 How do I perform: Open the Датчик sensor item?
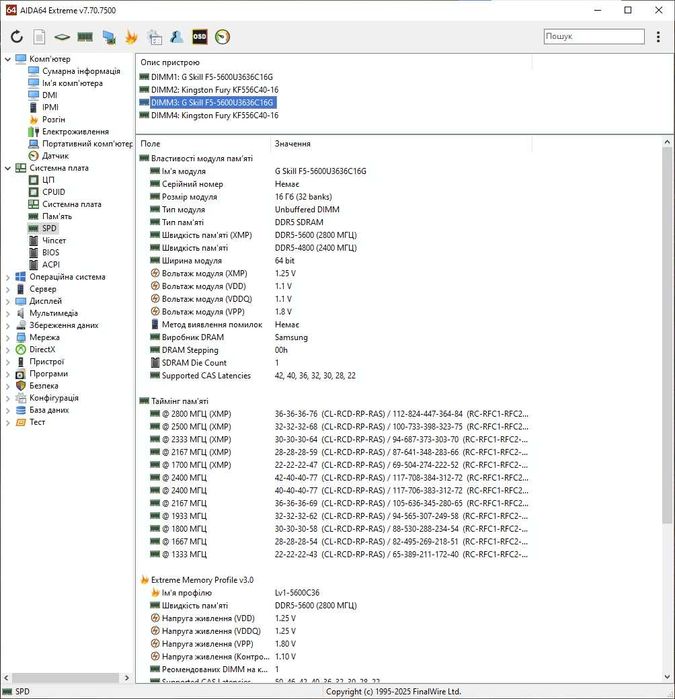(x=55, y=156)
